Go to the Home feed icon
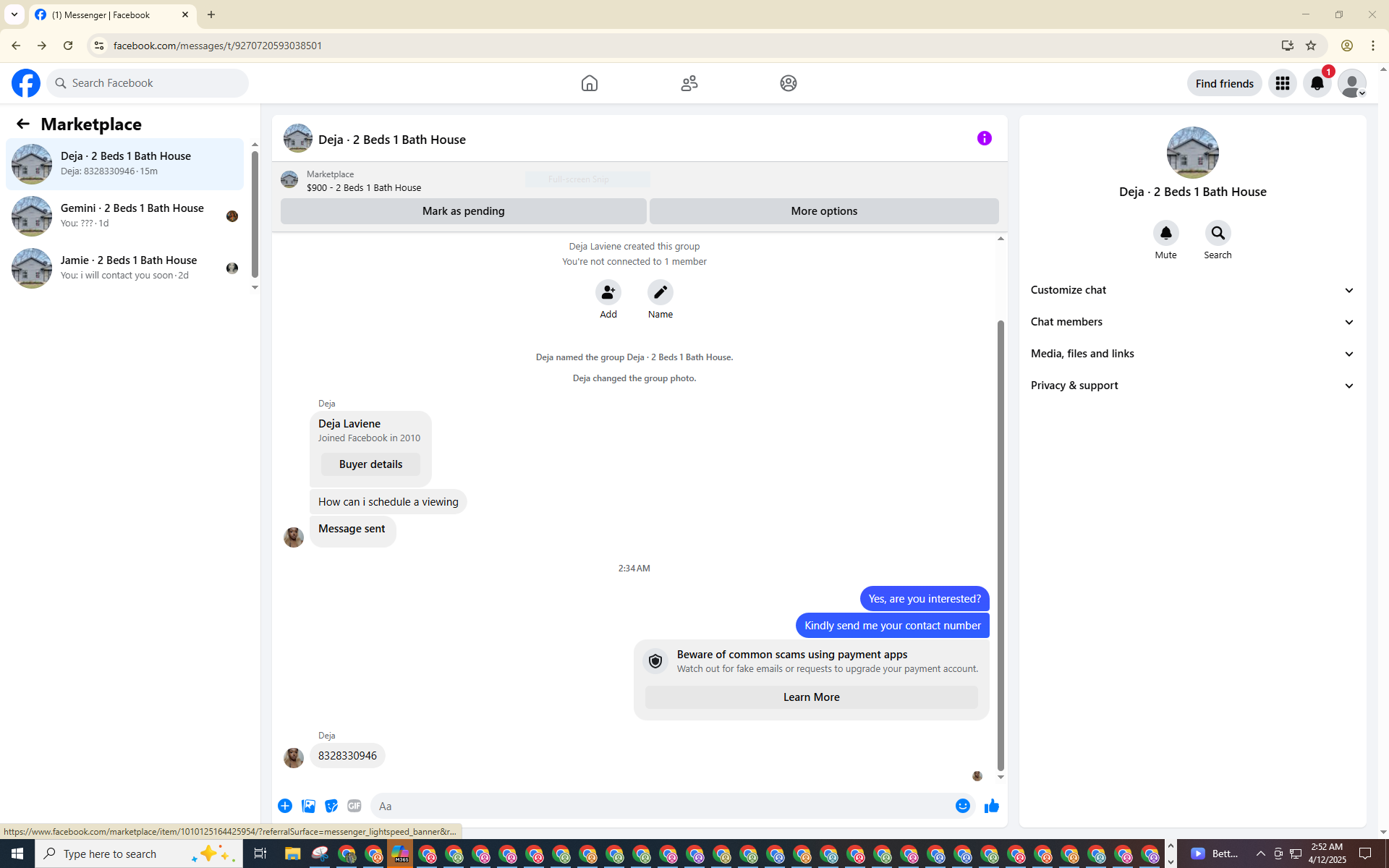Image resolution: width=1389 pixels, height=868 pixels. pyautogui.click(x=590, y=83)
